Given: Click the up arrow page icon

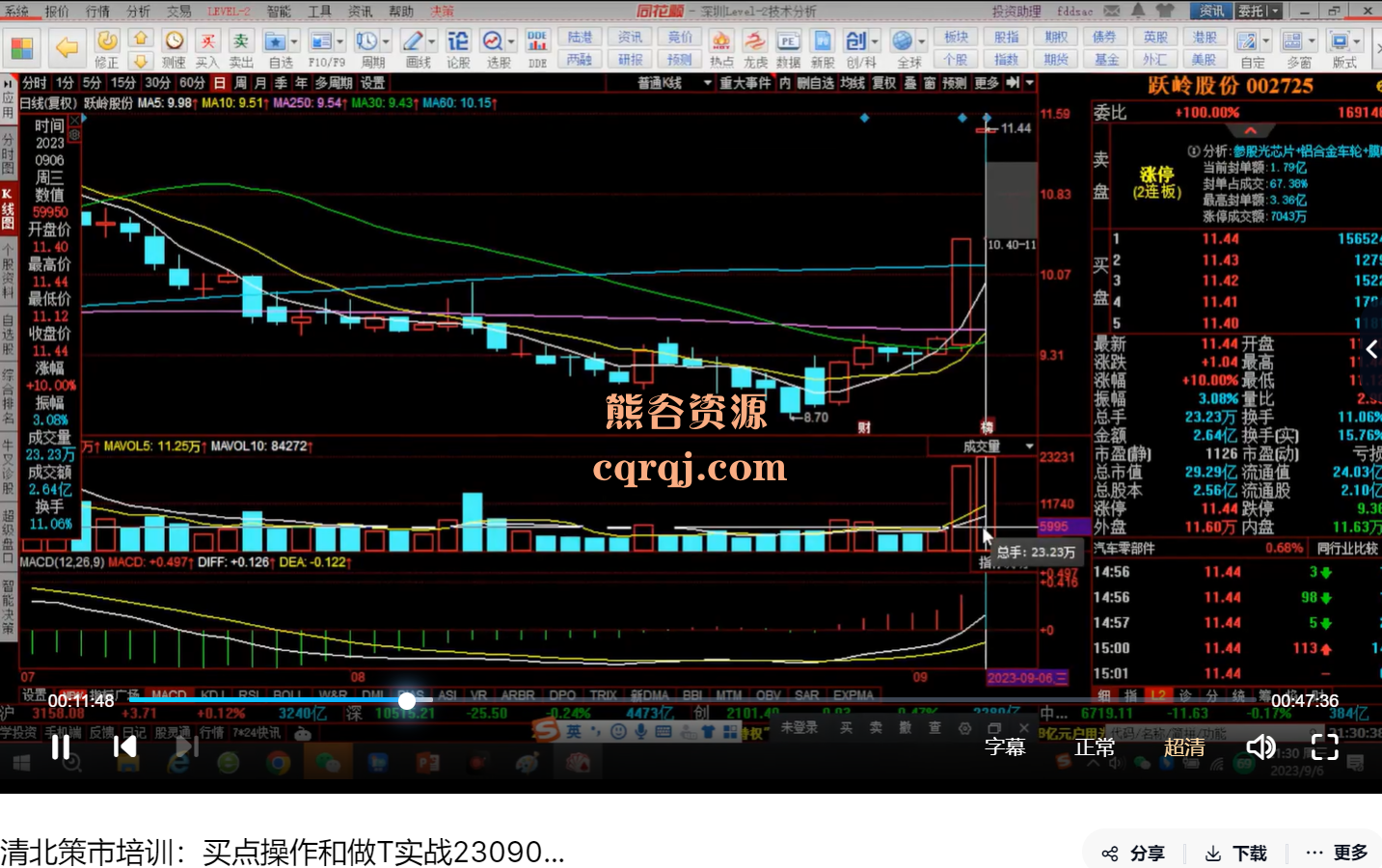Looking at the screenshot, I should [x=141, y=39].
